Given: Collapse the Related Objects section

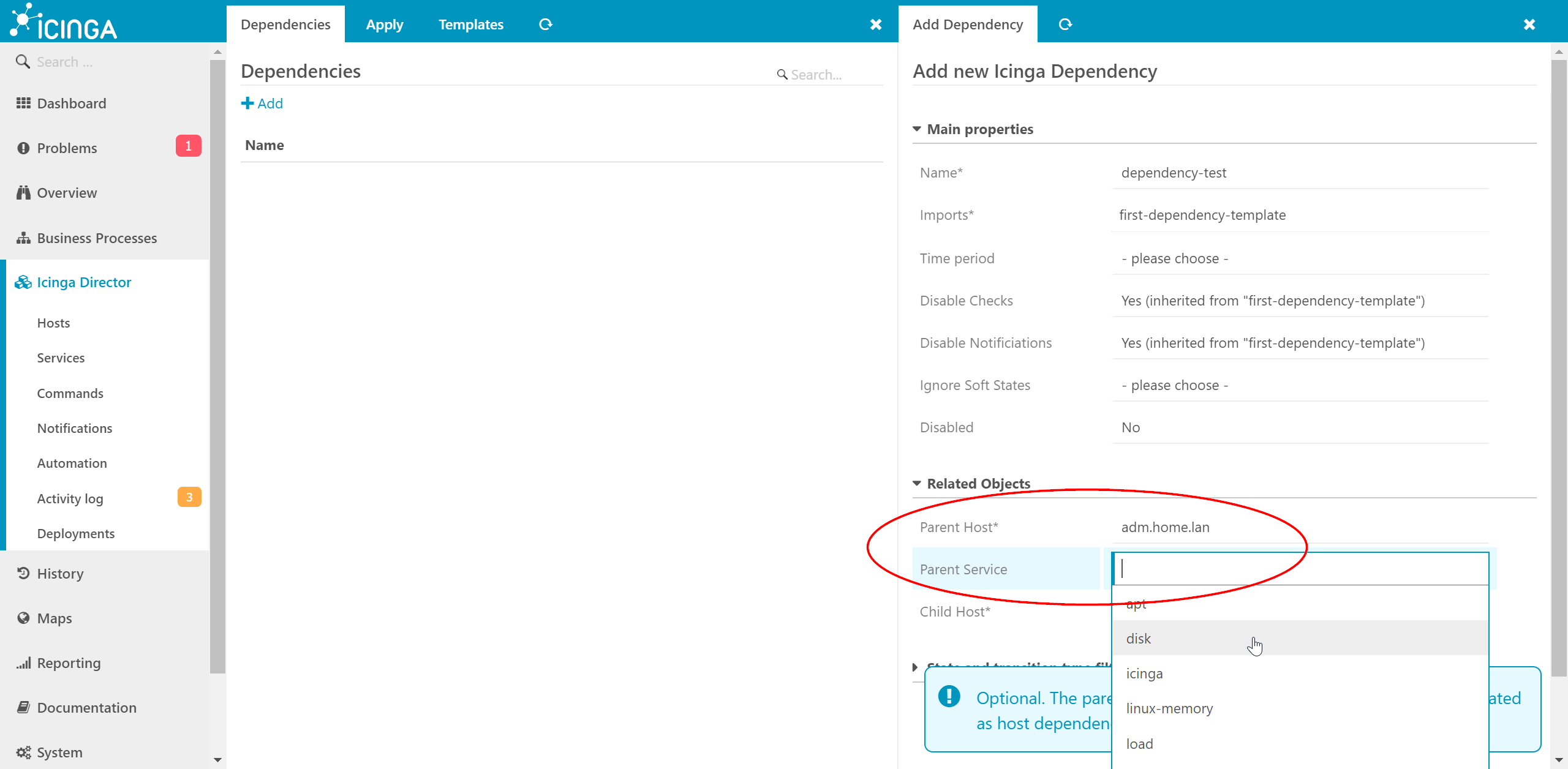Looking at the screenshot, I should [x=917, y=483].
